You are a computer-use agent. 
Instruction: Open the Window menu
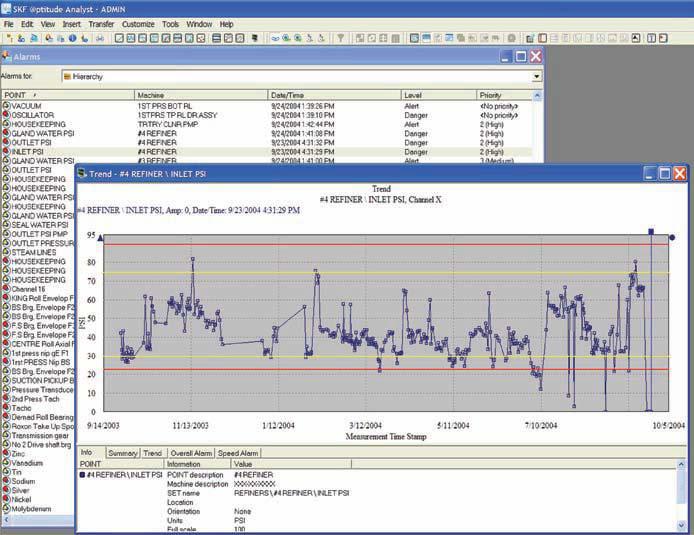(199, 24)
